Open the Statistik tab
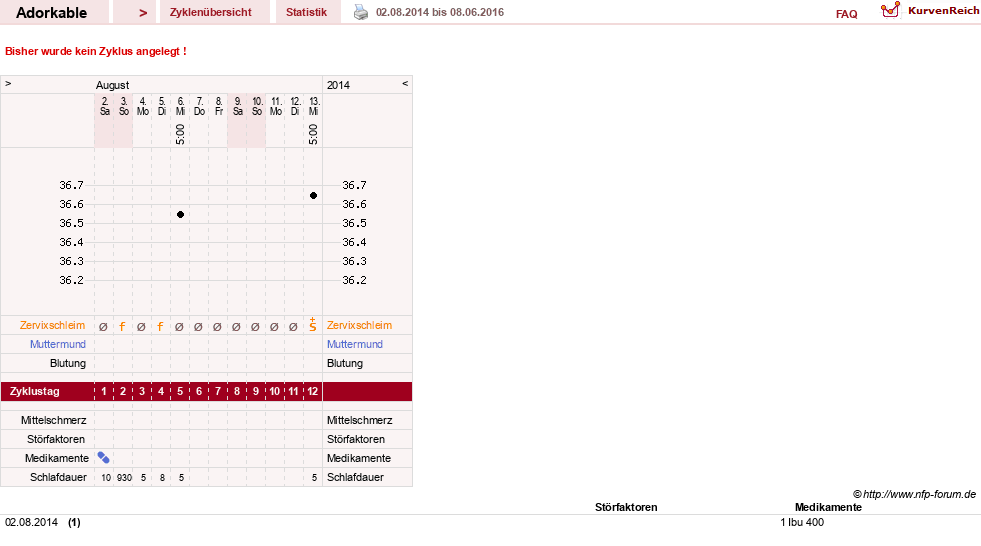981x546 pixels. pyautogui.click(x=307, y=12)
